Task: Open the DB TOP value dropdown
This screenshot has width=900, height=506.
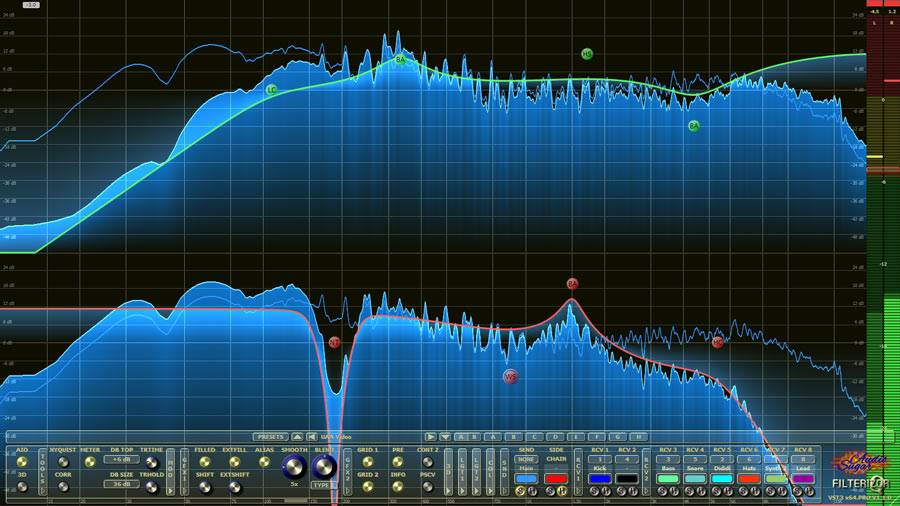Action: (x=122, y=460)
